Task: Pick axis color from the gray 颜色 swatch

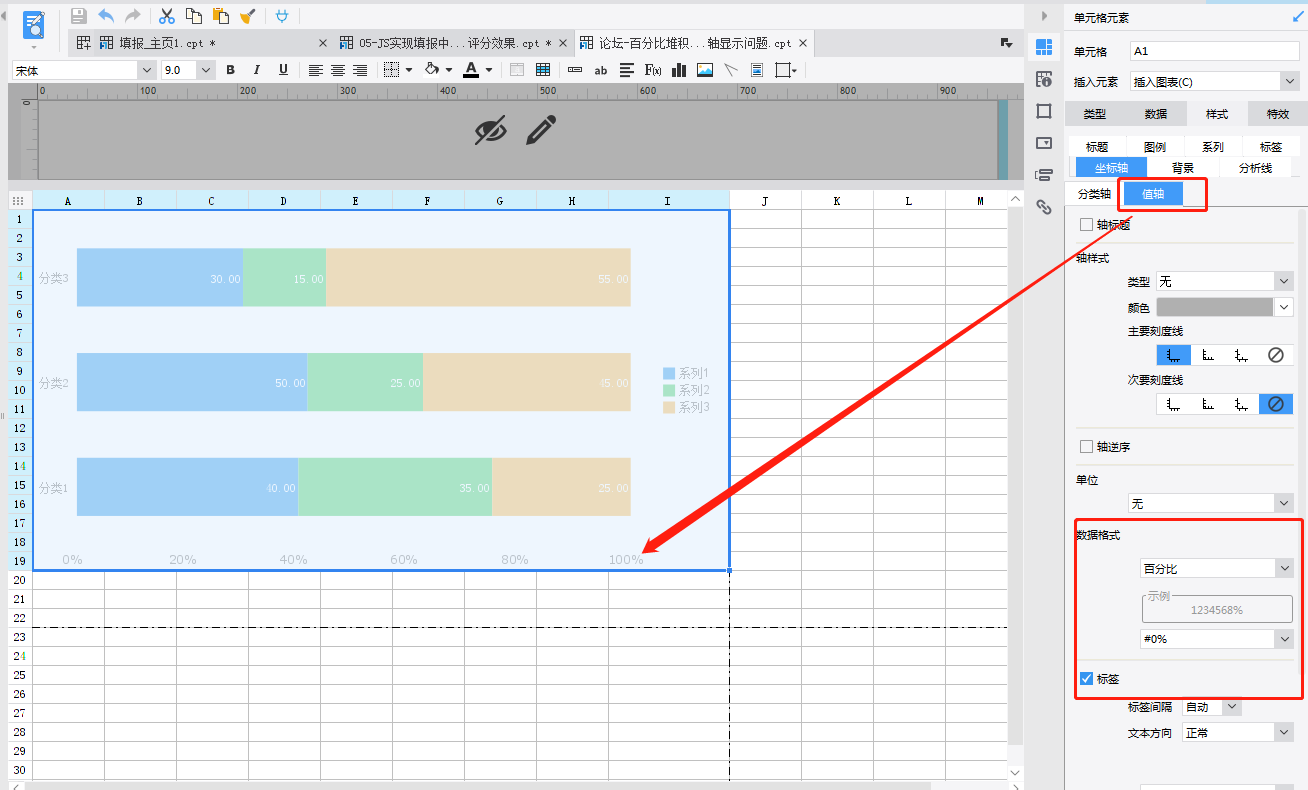Action: pyautogui.click(x=1214, y=307)
